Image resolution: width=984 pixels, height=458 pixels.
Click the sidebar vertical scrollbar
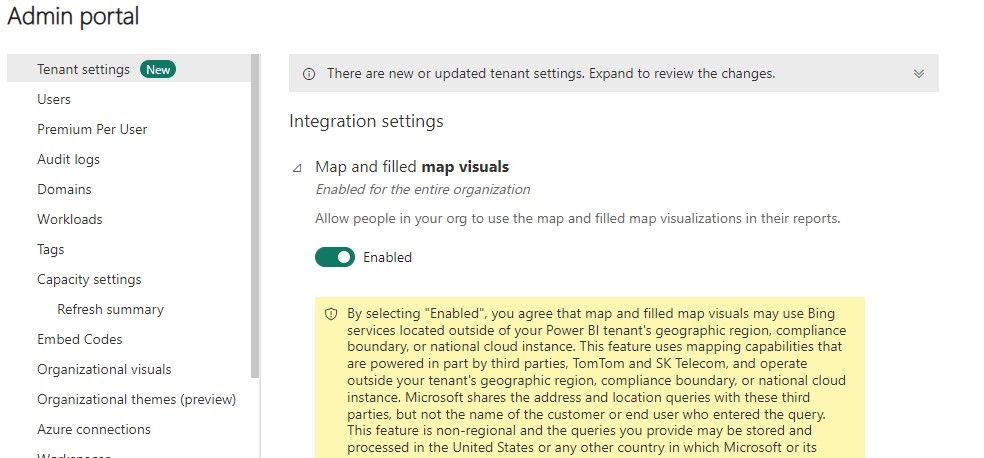click(255, 216)
